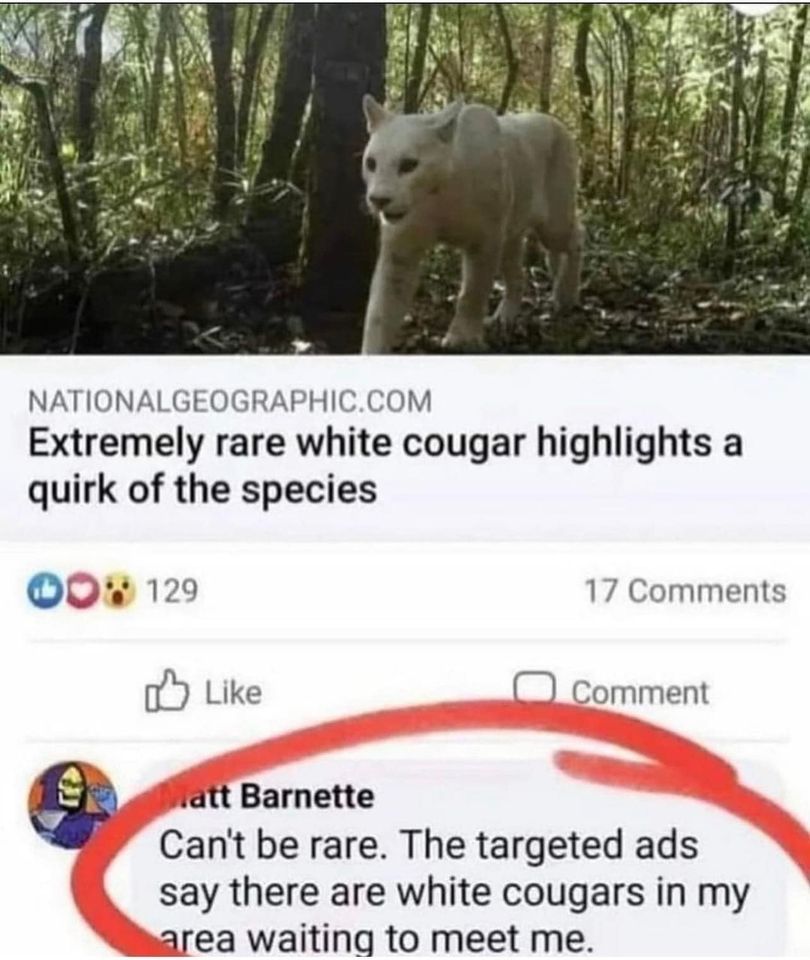810x960 pixels.
Task: Open the white cougar photo
Action: coord(405,178)
